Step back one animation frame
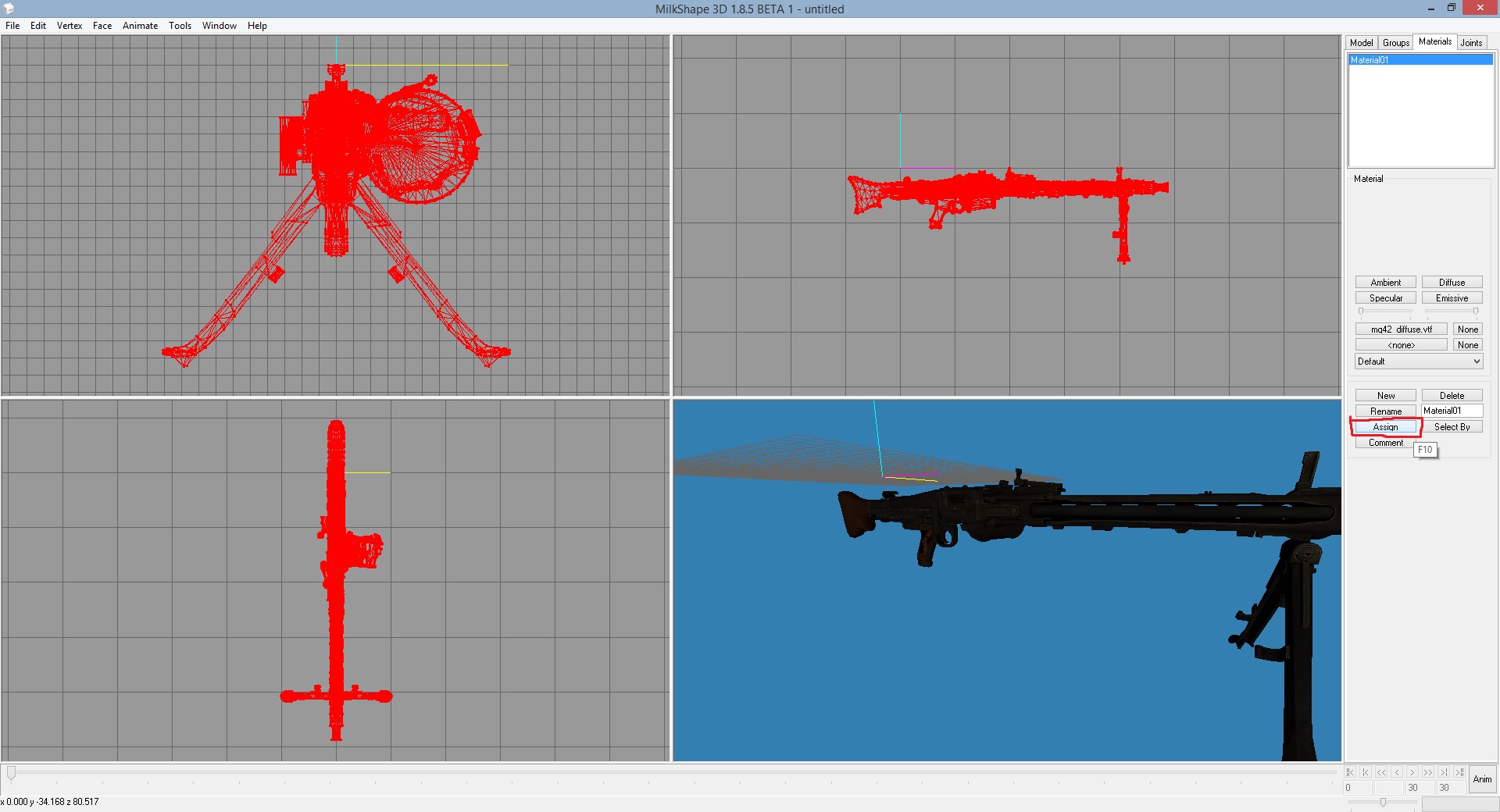This screenshot has height=812, width=1500. click(1397, 772)
